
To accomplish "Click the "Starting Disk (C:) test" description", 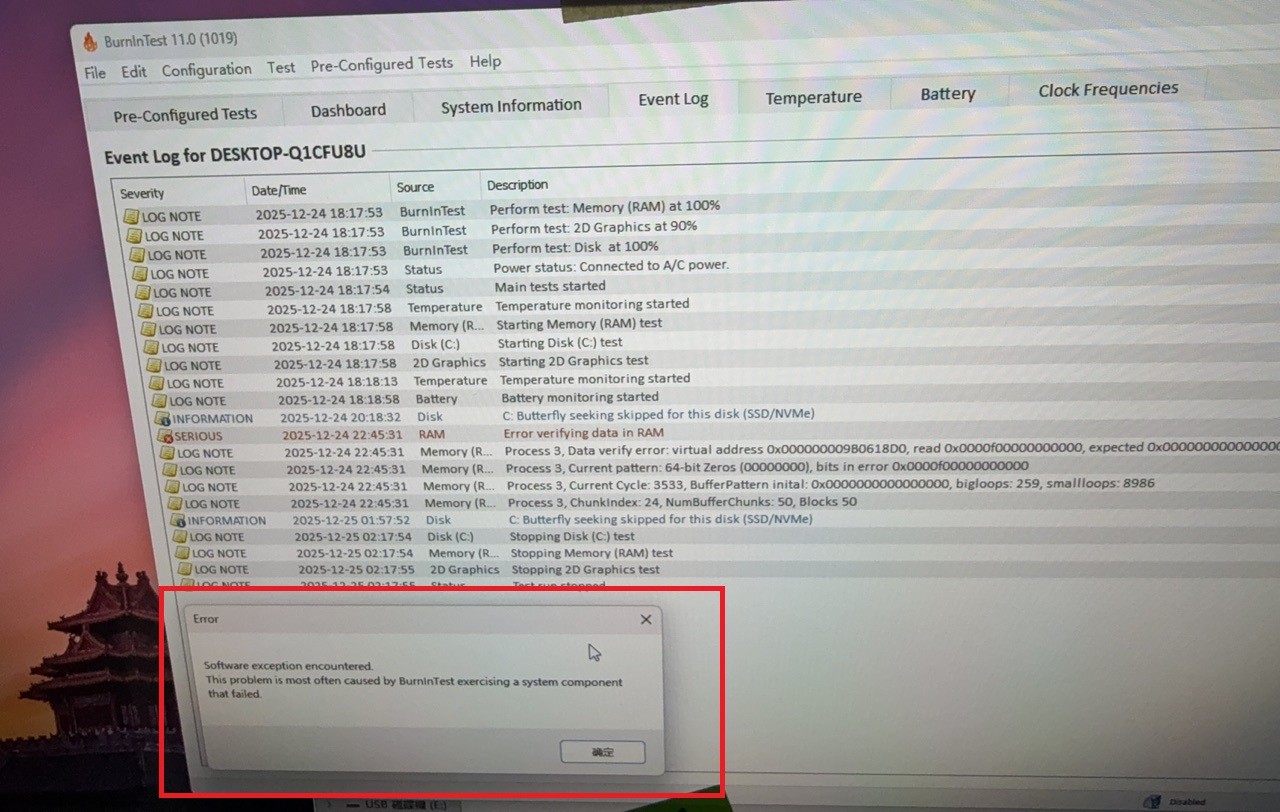I will [560, 343].
